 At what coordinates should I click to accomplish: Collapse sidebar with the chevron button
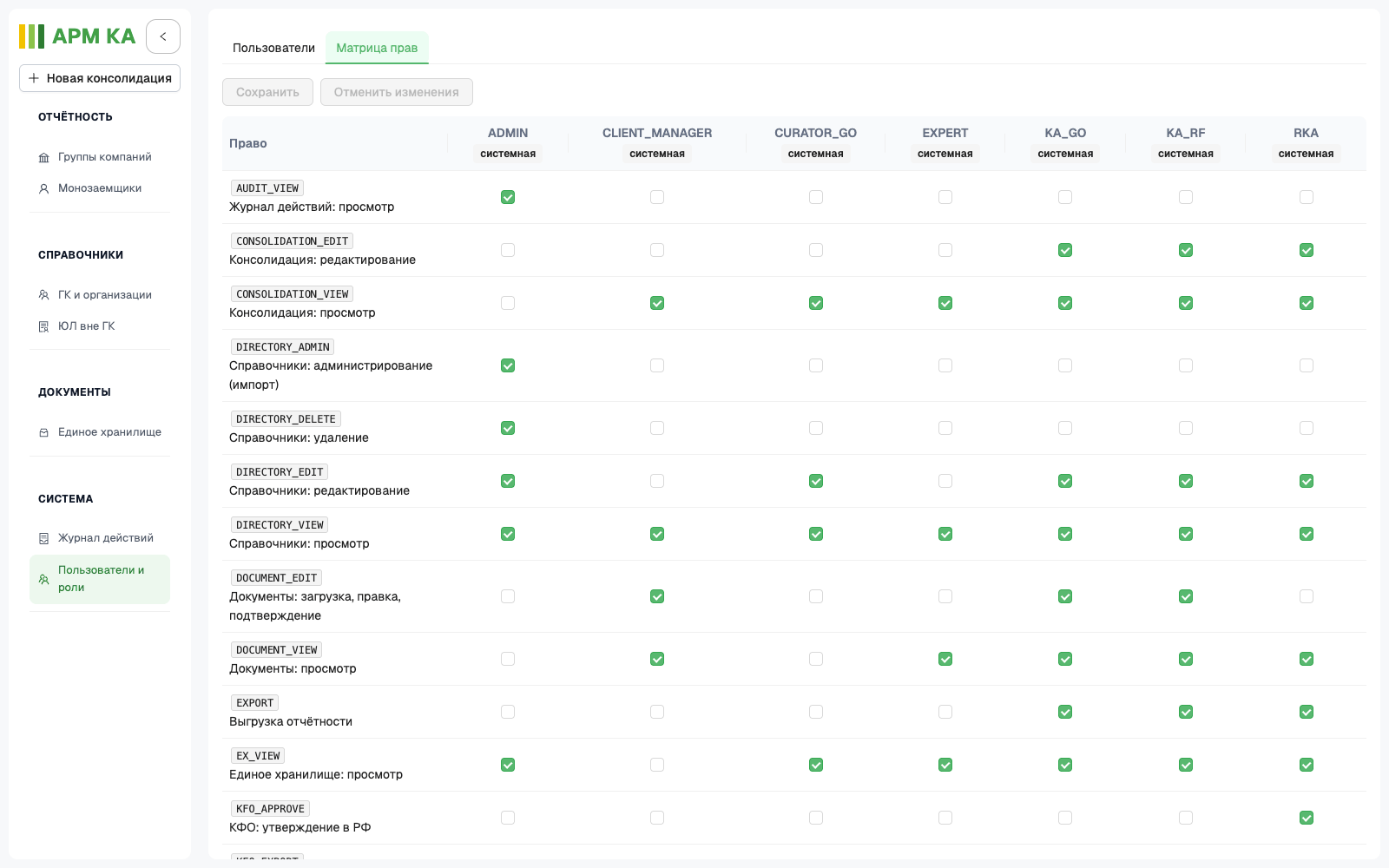coord(163,36)
